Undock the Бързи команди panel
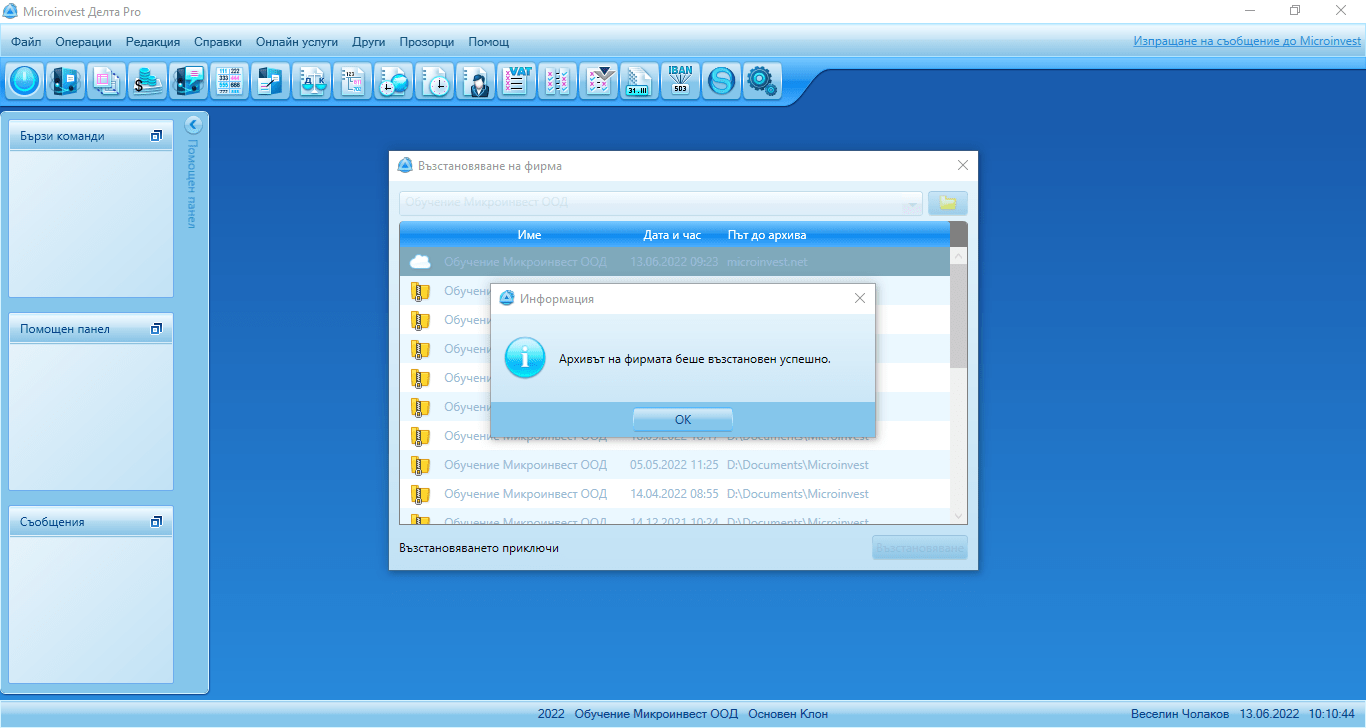This screenshot has width=1366, height=728. pos(156,136)
